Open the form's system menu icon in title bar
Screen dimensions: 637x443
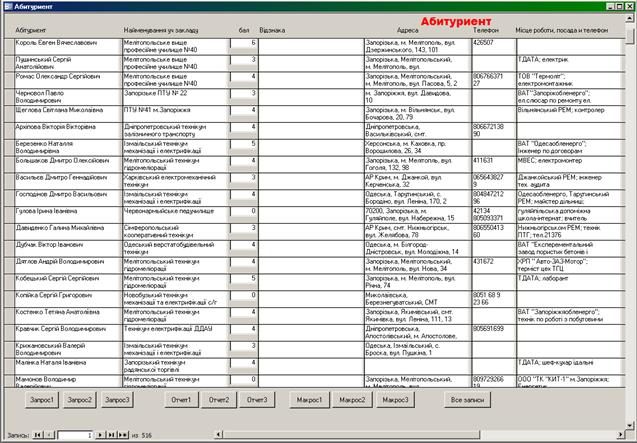8,7
